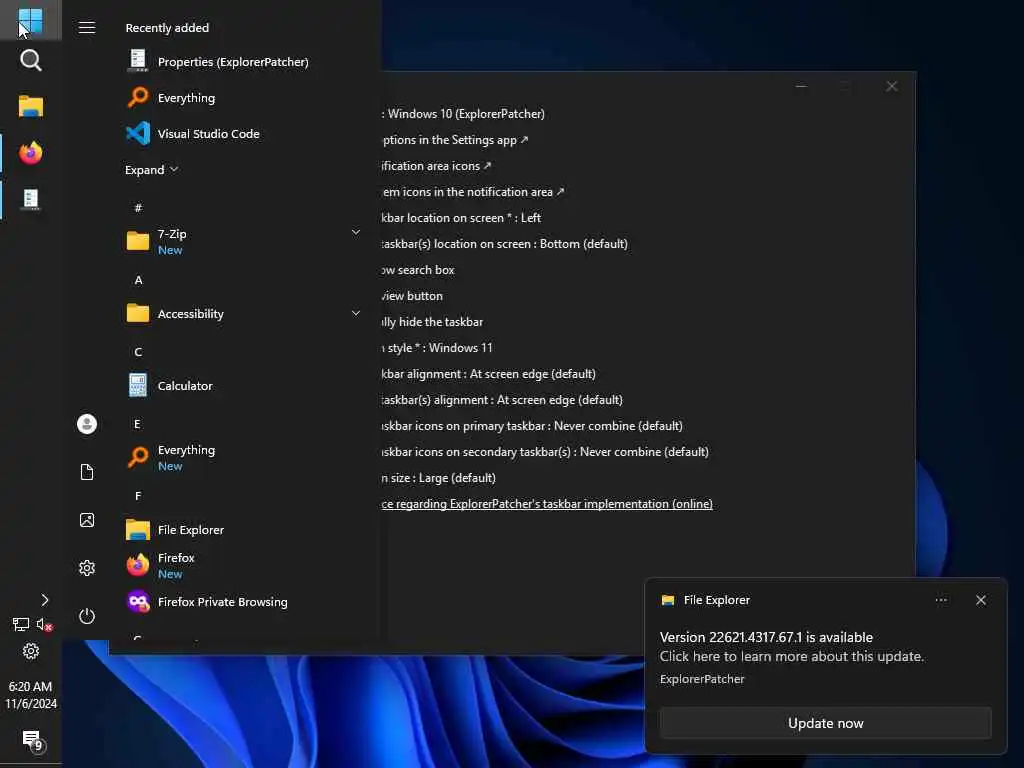This screenshot has height=768, width=1024.
Task: Toggle the show search box option
Action: point(419,270)
